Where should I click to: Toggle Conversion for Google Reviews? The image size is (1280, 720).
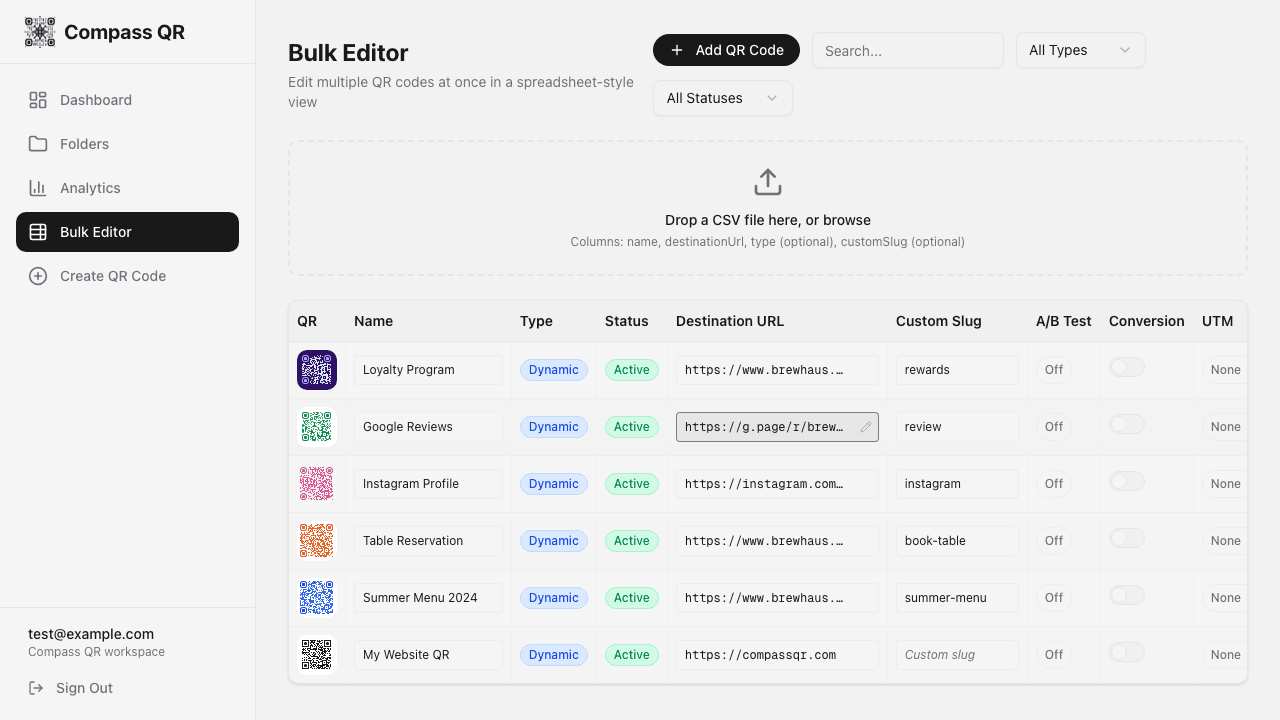[x=1127, y=425]
